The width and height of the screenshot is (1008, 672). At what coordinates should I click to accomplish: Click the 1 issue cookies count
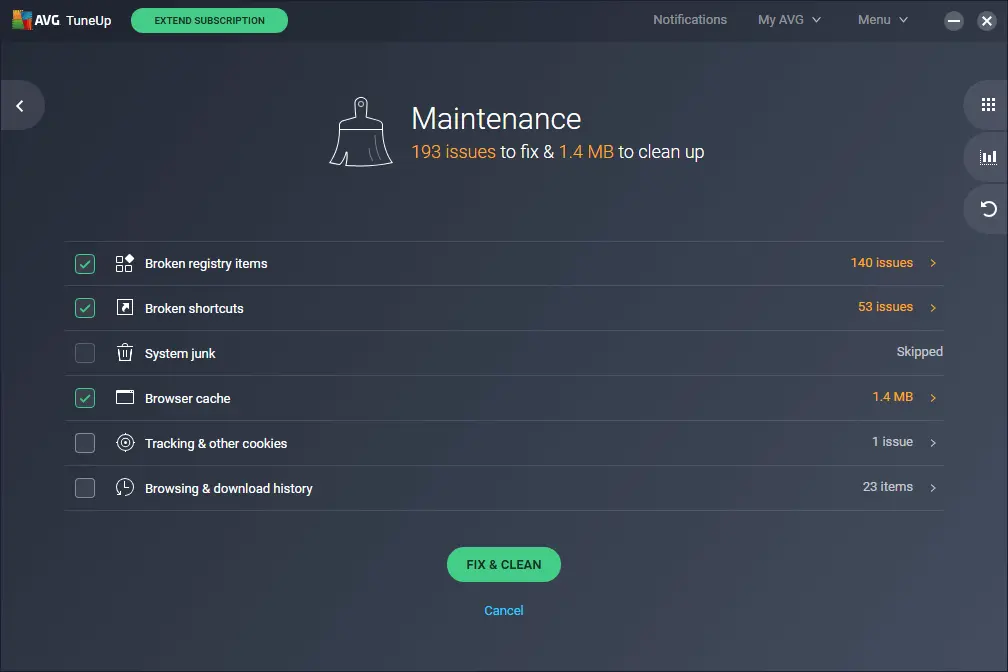point(892,442)
